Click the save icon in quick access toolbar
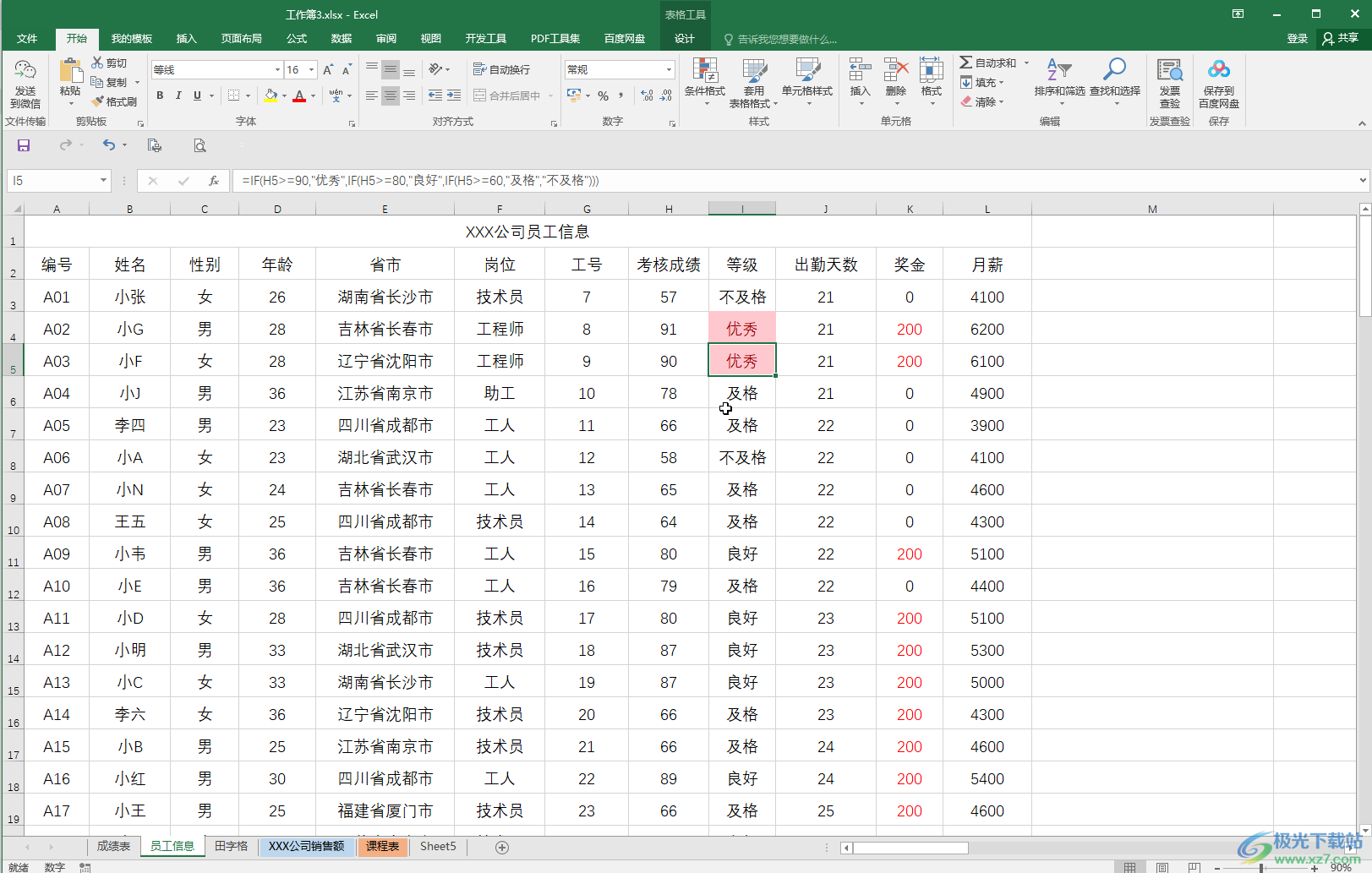 click(x=24, y=145)
